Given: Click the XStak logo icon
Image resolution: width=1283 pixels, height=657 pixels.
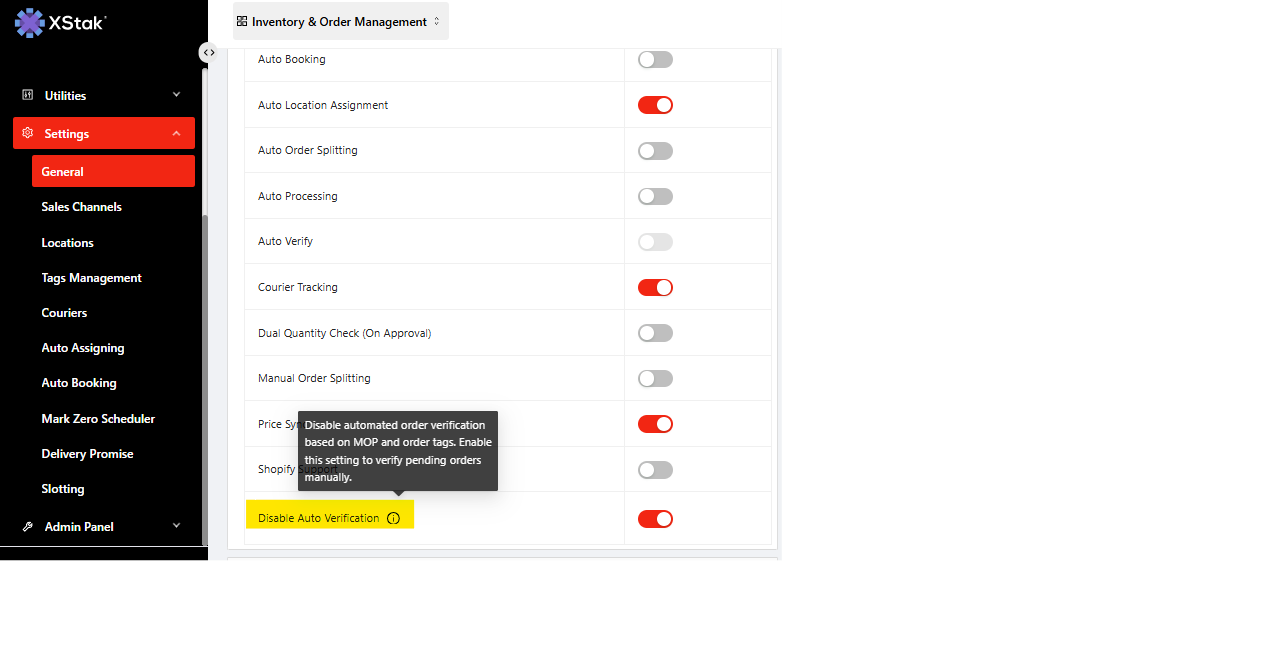Looking at the screenshot, I should (x=30, y=22).
